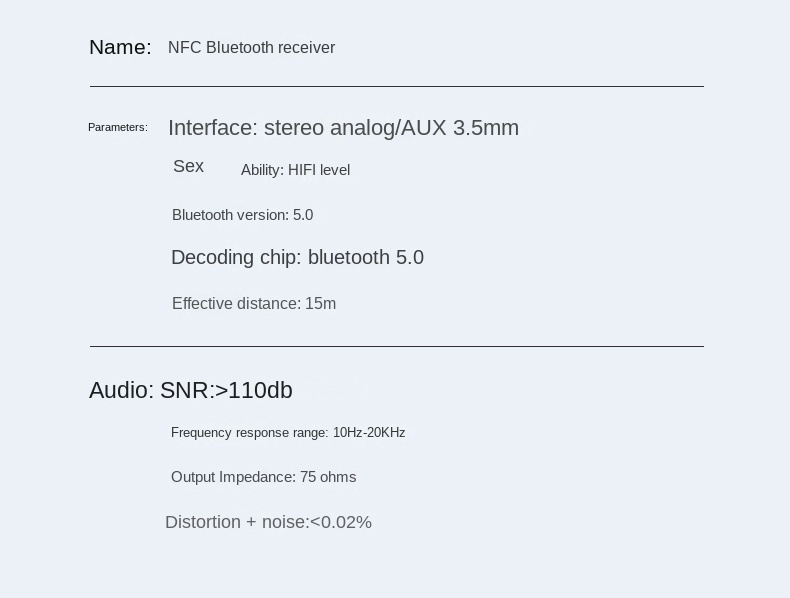Click 'NFC Bluetooth receiver' text
This screenshot has width=790, height=598.
point(251,48)
